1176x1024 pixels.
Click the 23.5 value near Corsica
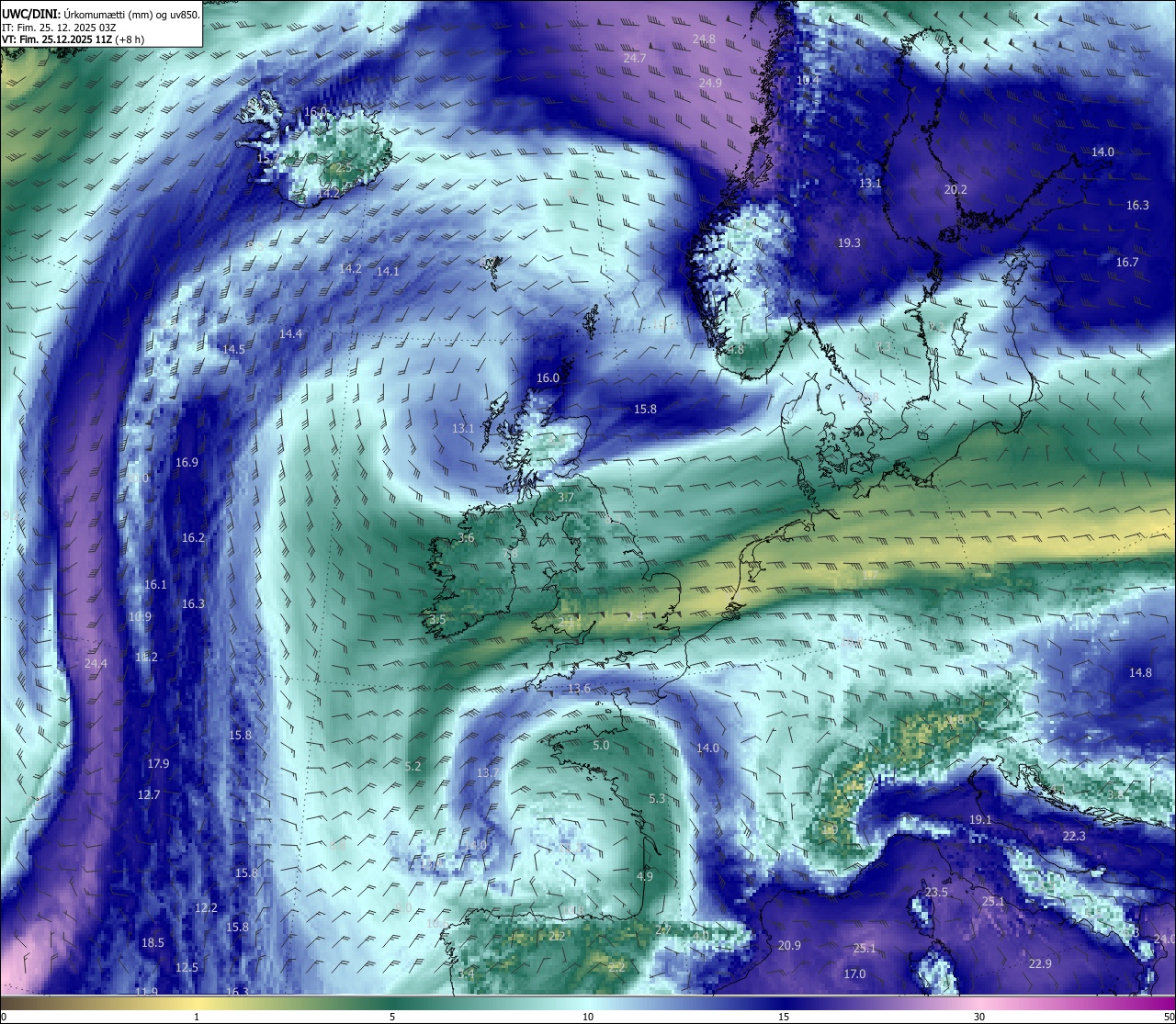936,893
